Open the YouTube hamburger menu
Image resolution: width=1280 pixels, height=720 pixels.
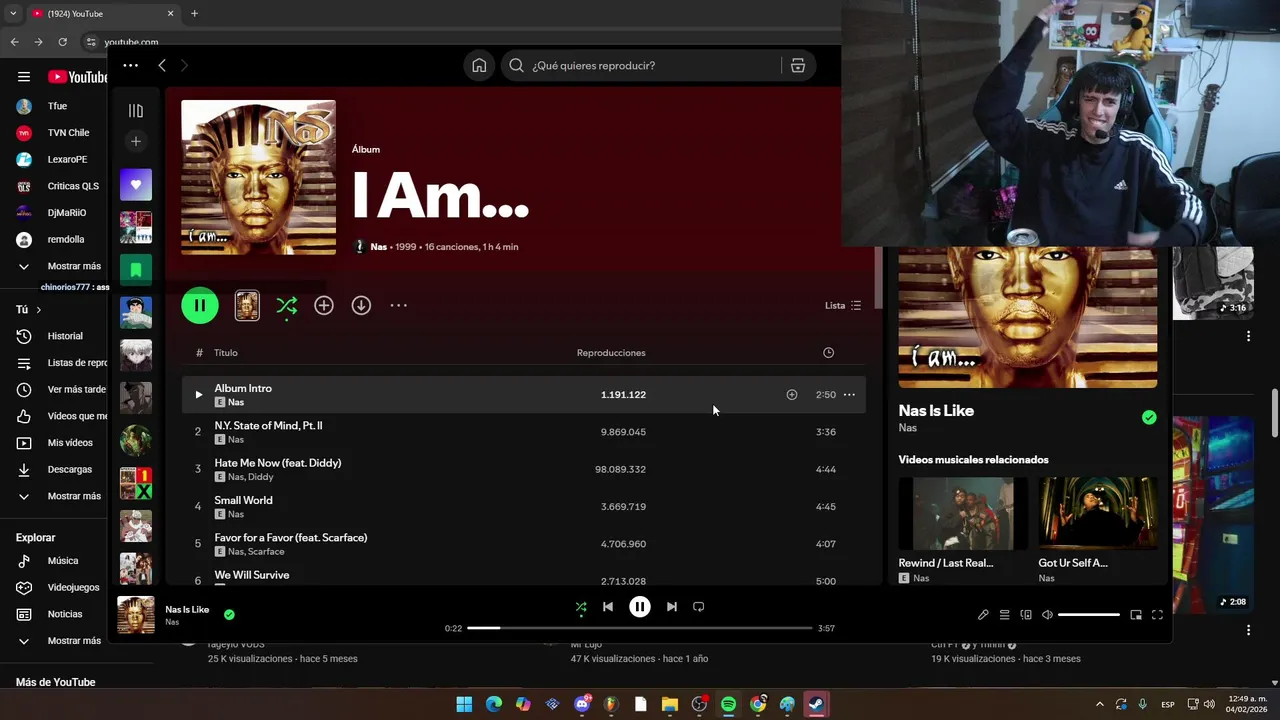point(24,77)
